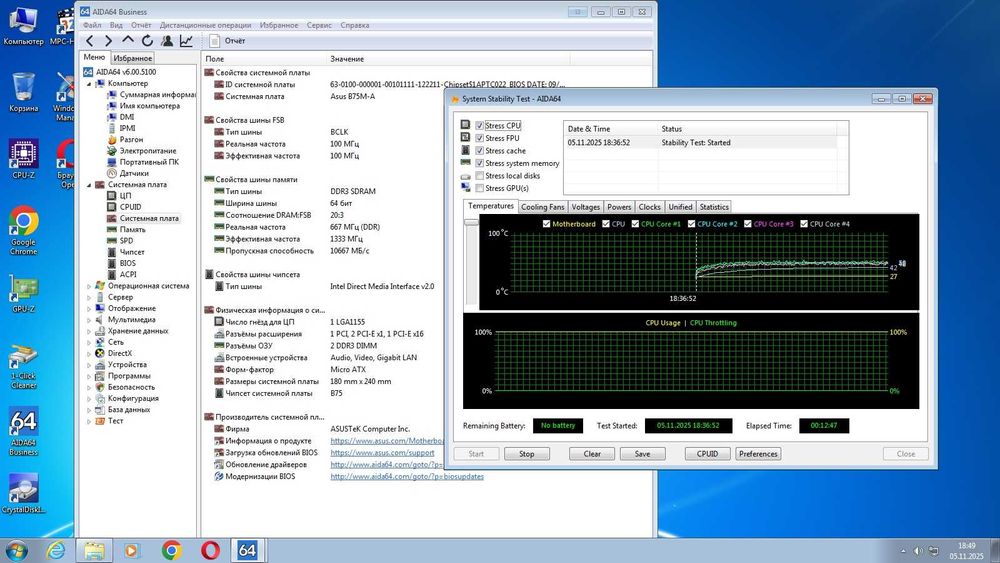Go up one level with toolbar up arrow
Viewport: 1000px width, 563px height.
coord(128,41)
